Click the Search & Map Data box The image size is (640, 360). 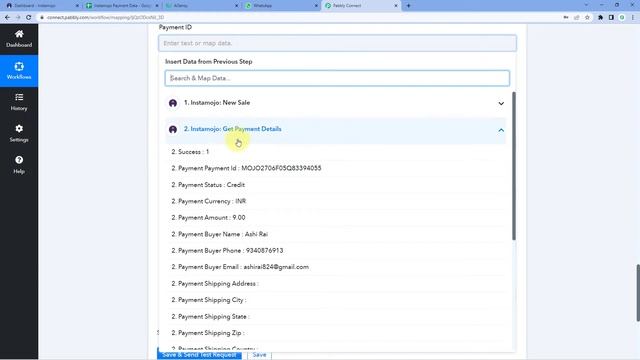tap(337, 78)
